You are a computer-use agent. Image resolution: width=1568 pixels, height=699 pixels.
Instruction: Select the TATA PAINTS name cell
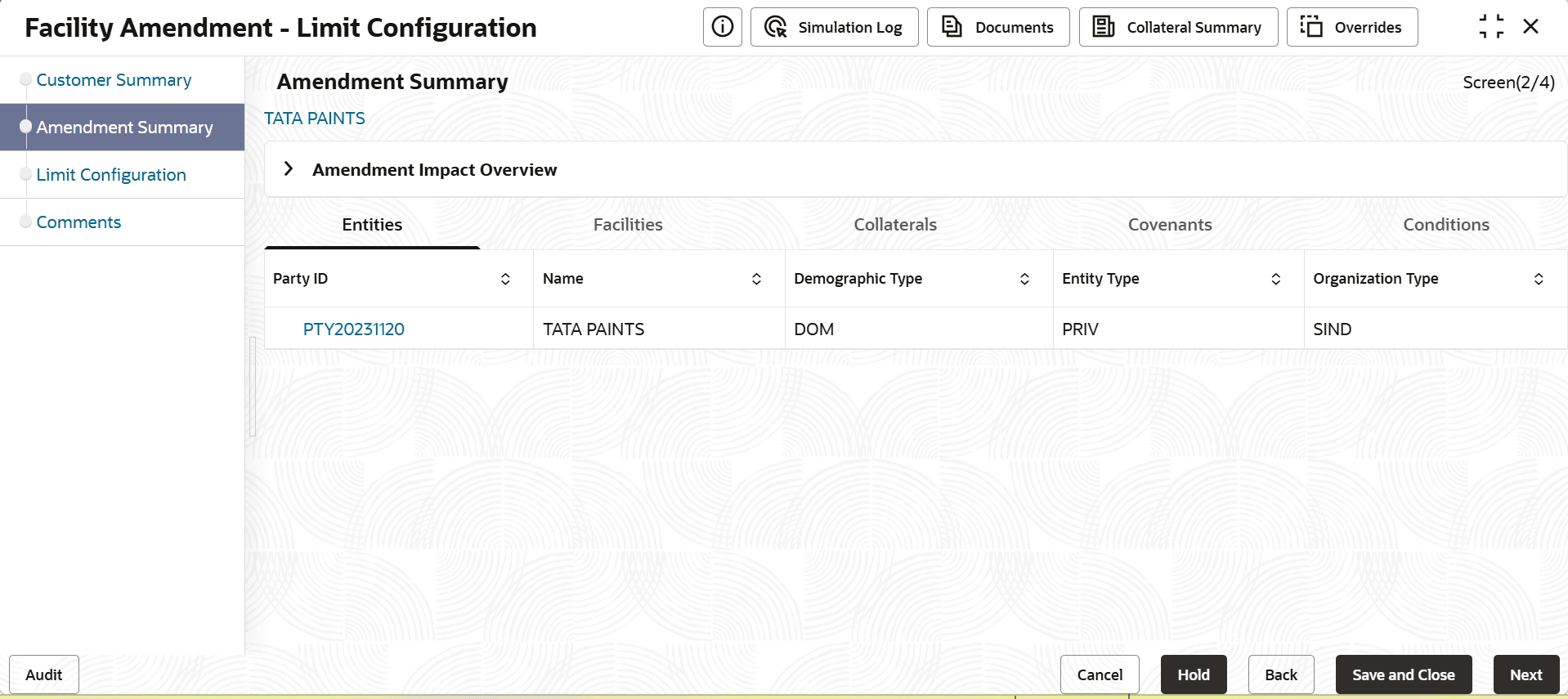659,329
